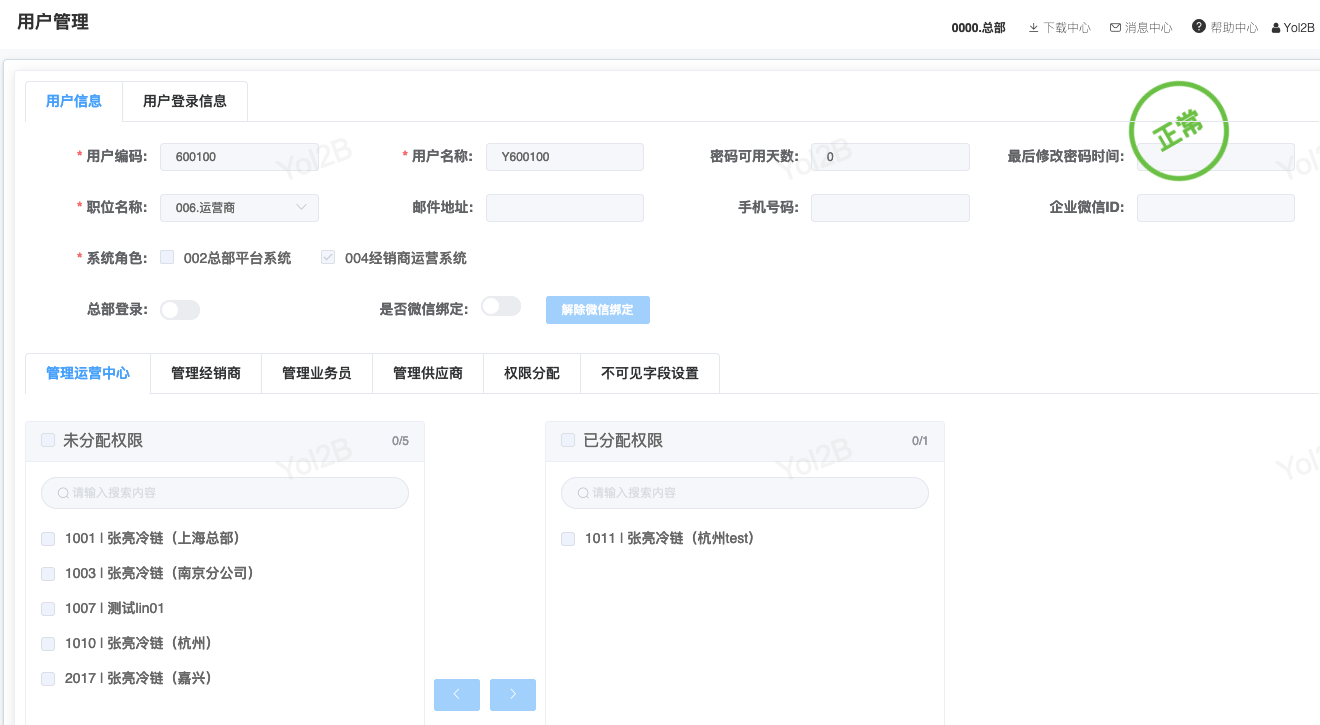
Task: Click search icon in unassigned permissions box
Action: tap(64, 493)
